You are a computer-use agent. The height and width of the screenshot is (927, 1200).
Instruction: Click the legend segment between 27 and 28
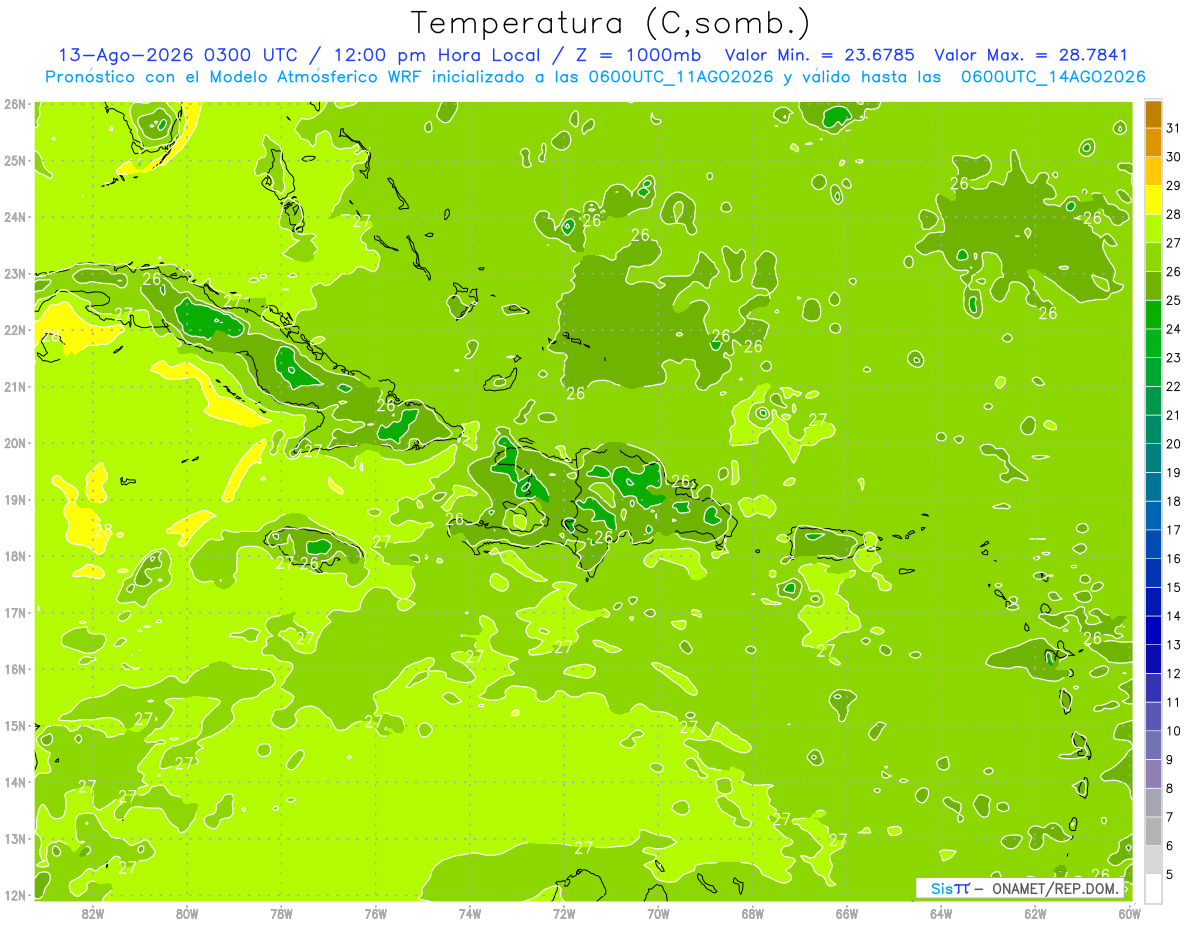coord(1153,229)
